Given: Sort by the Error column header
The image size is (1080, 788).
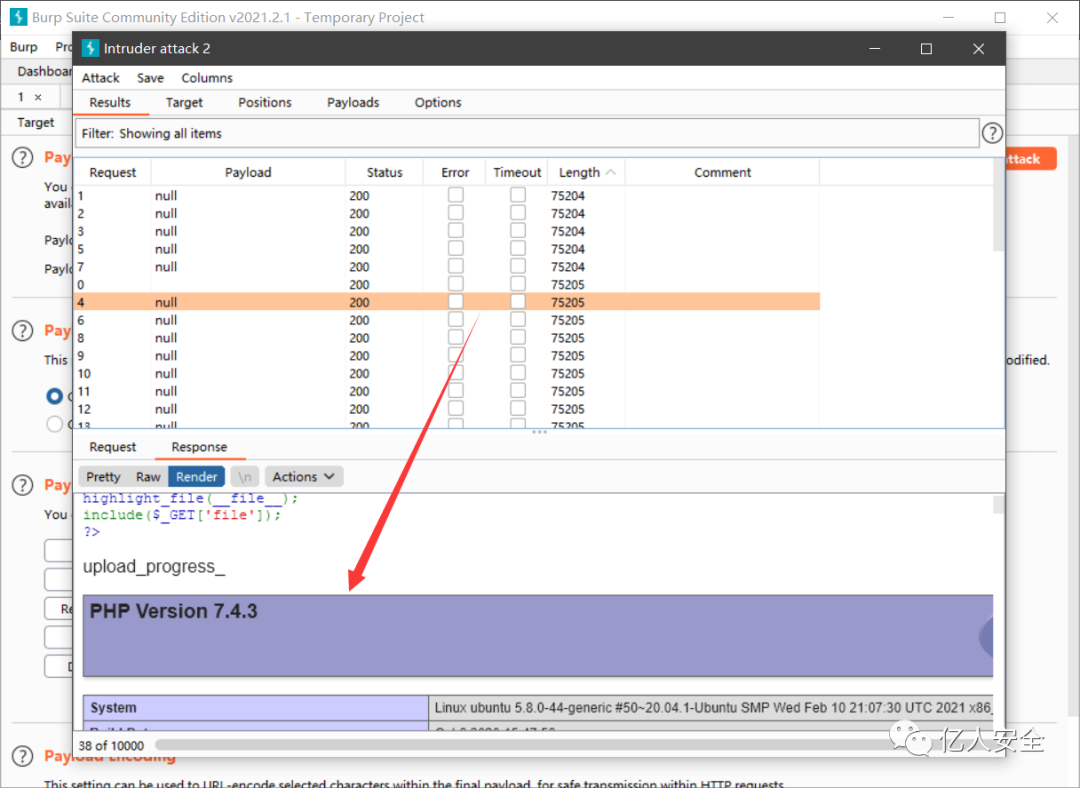Looking at the screenshot, I should point(455,172).
